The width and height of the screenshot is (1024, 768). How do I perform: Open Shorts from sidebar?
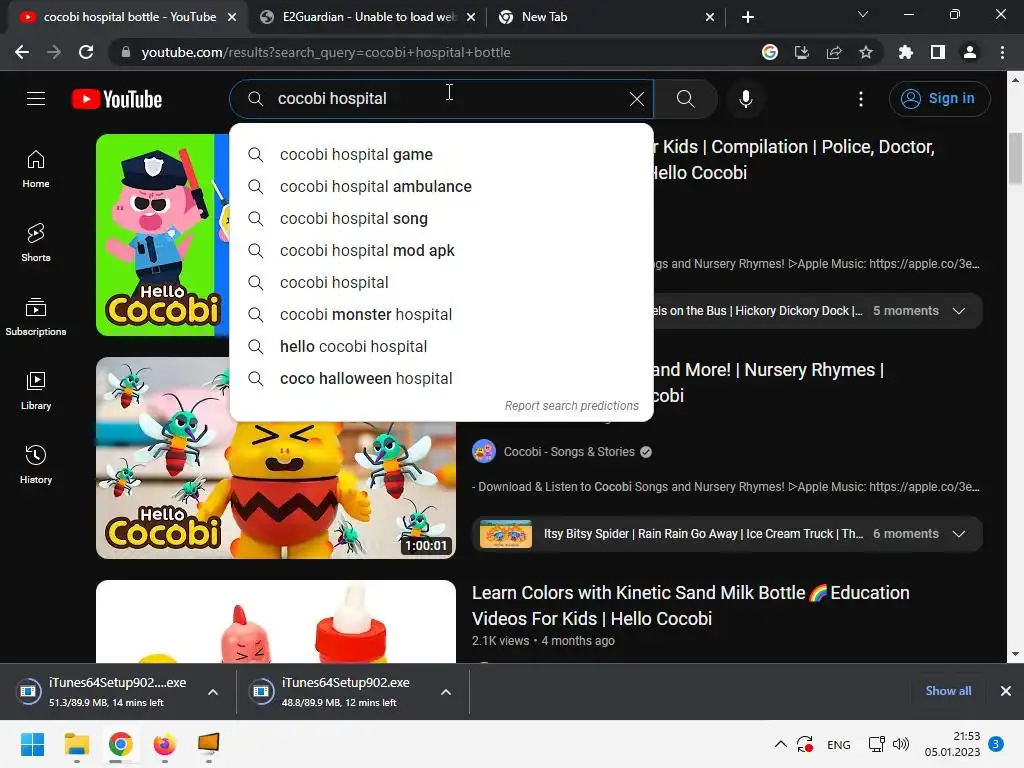click(36, 243)
